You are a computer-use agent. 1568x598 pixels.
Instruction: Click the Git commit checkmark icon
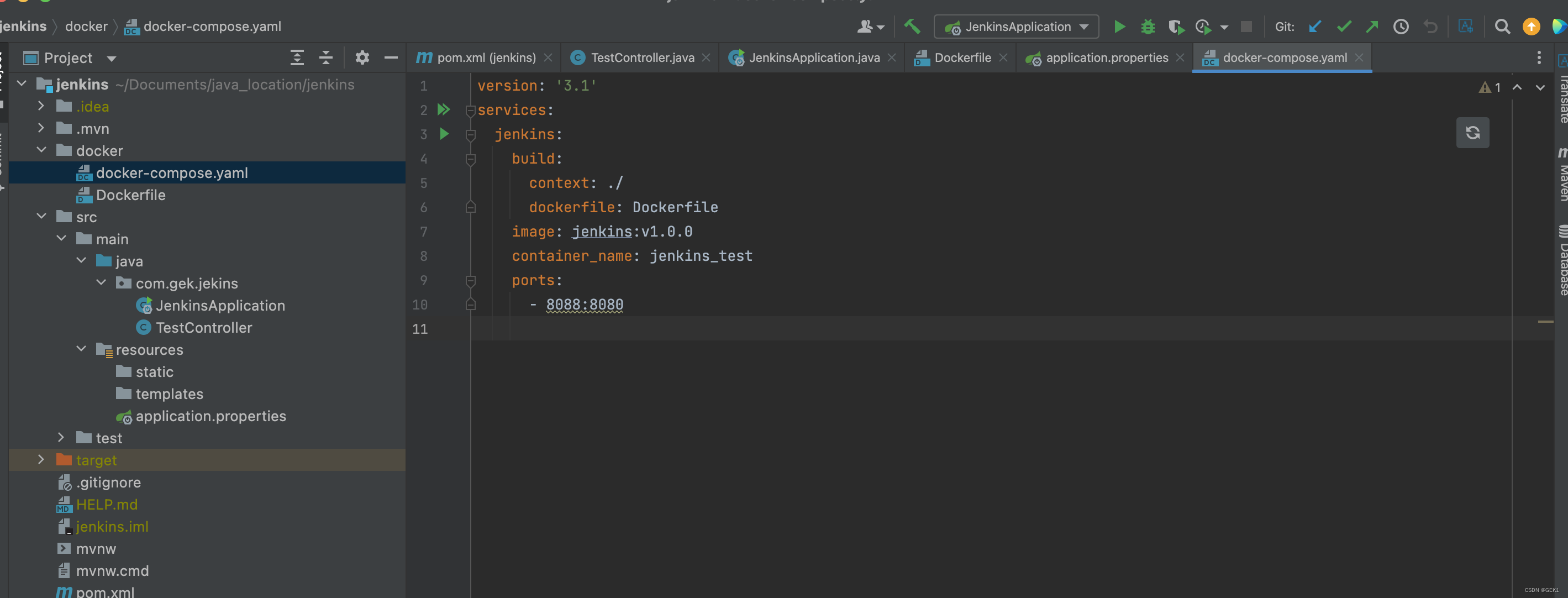tap(1344, 27)
